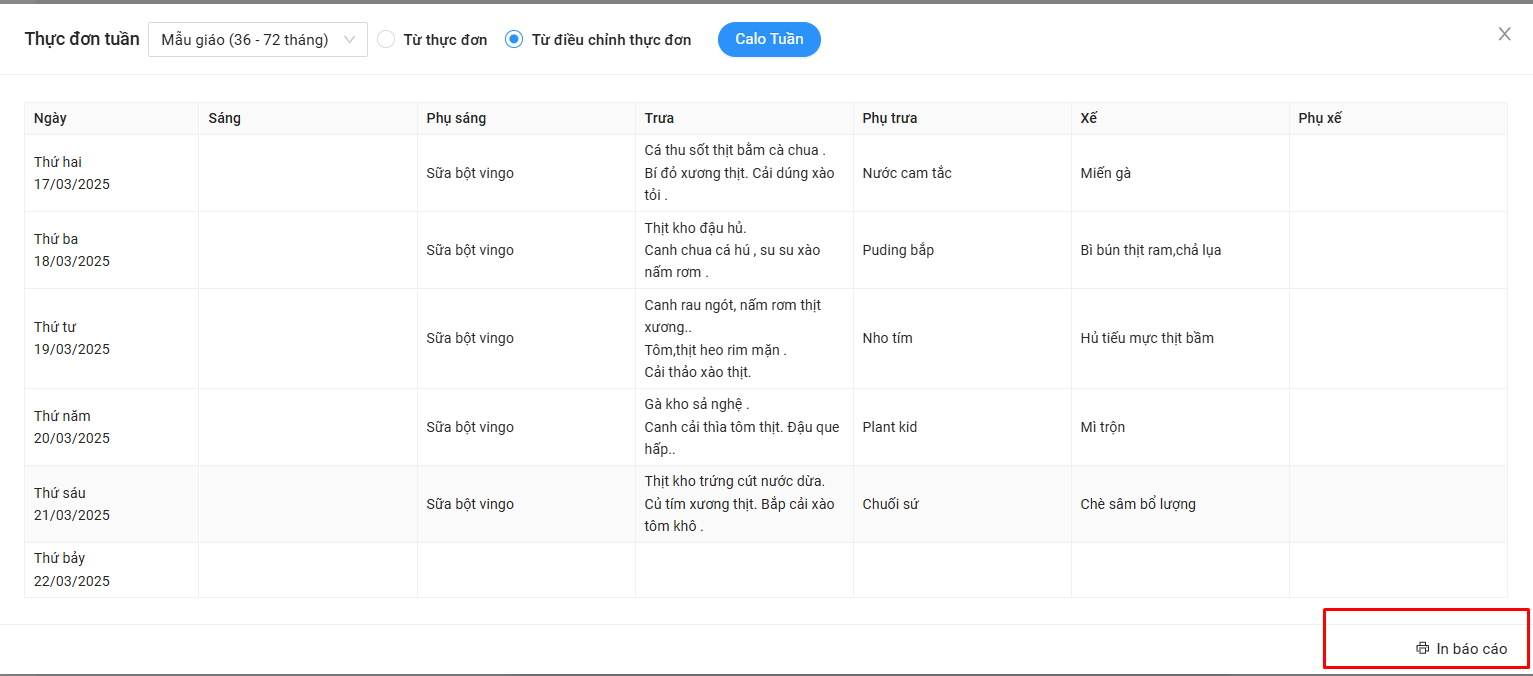Click the Ngày column header
This screenshot has width=1533, height=676.
(x=50, y=118)
